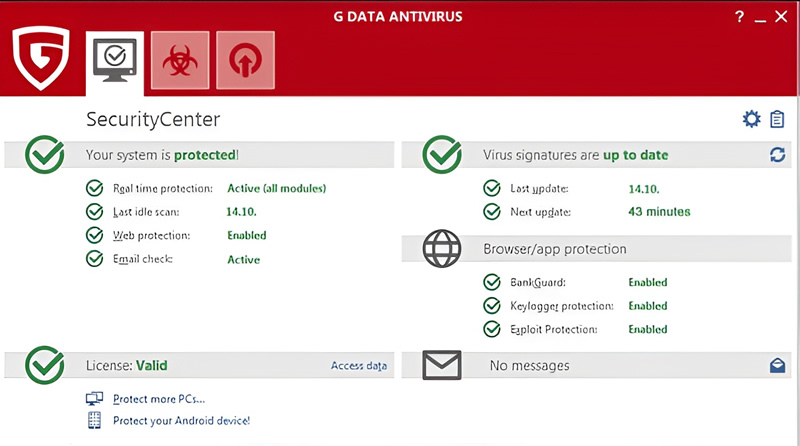Select the Last idle scan label
The width and height of the screenshot is (800, 446).
(x=146, y=212)
